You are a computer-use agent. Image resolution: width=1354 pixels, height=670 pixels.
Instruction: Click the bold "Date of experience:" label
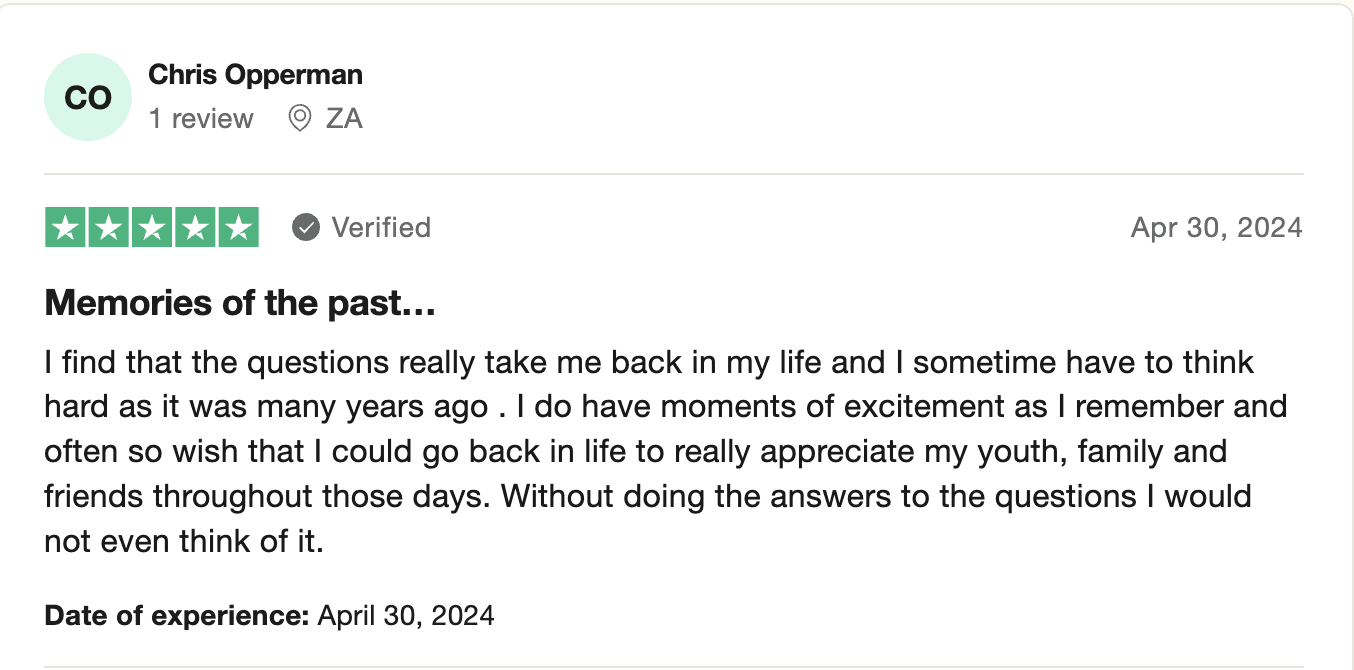pos(177,614)
